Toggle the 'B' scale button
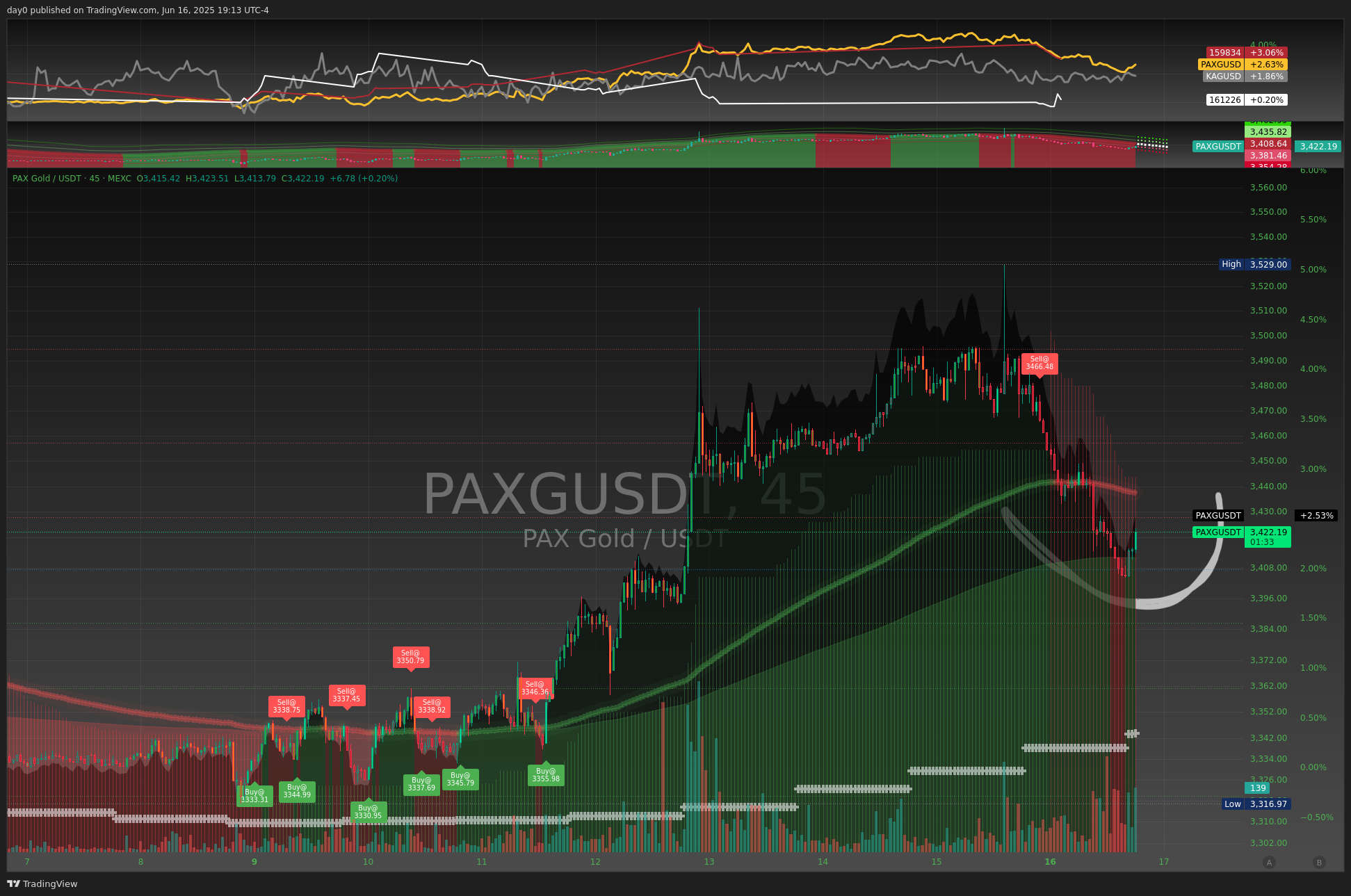1351x896 pixels. coord(1318,862)
